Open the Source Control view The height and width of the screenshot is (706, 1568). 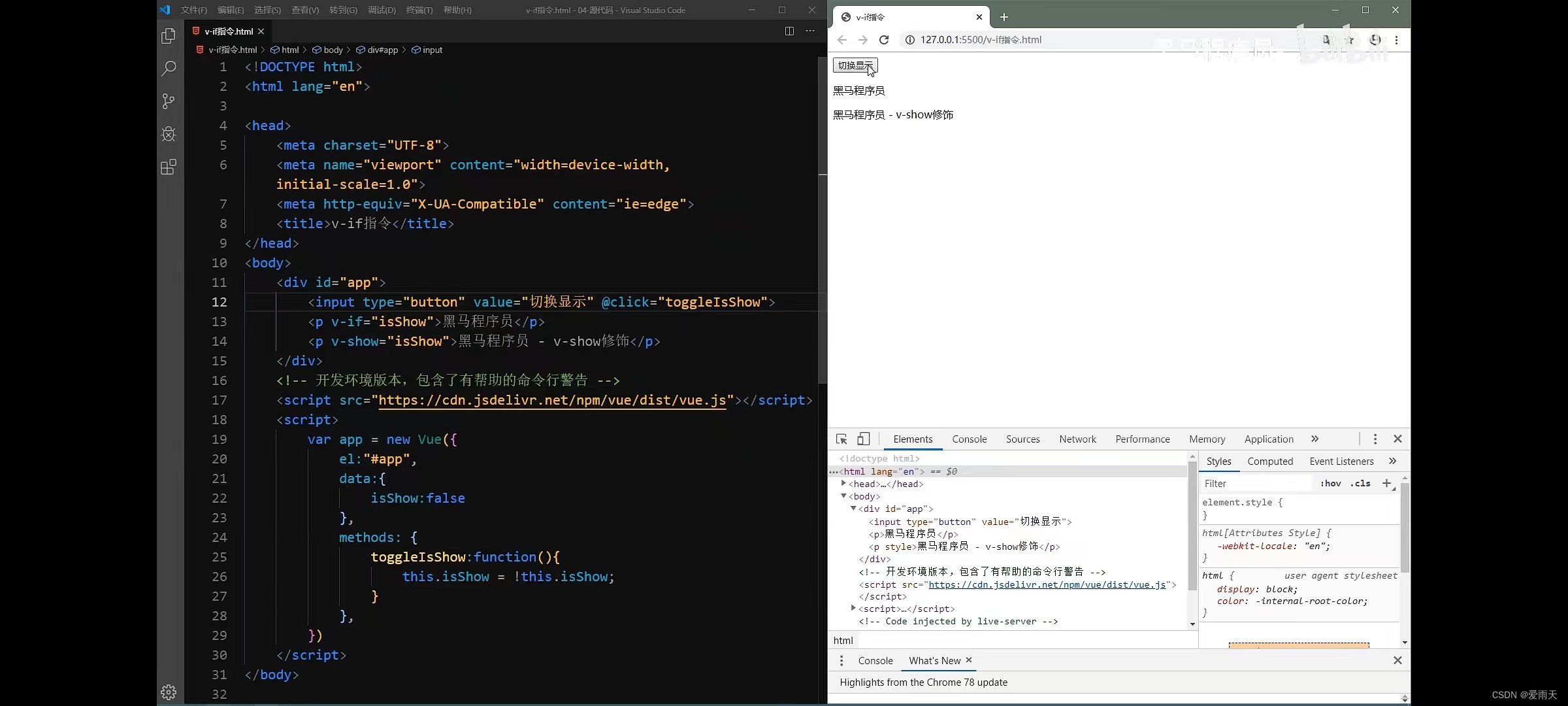pyautogui.click(x=169, y=101)
